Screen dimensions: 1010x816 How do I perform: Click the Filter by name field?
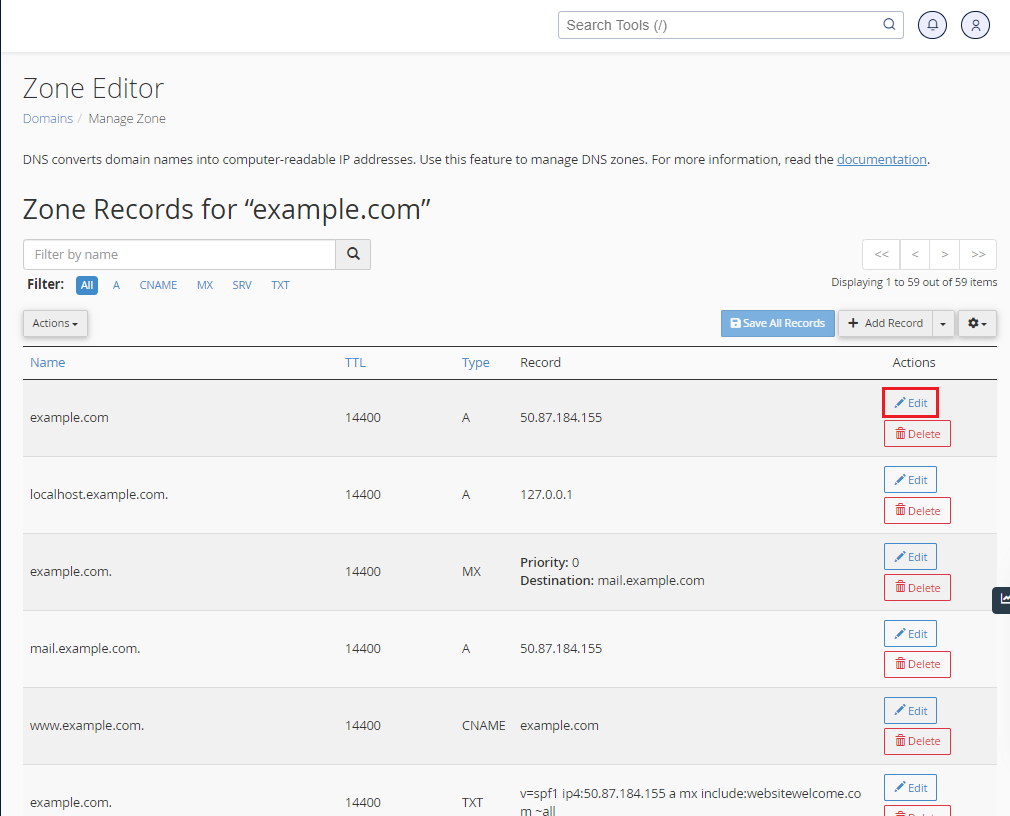click(x=179, y=254)
